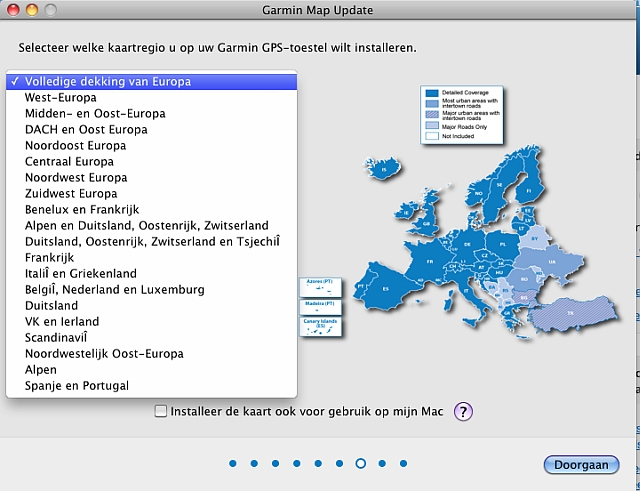This screenshot has width=640, height=491.
Task: Click Iceland (IS) on the coverage map
Action: [383, 169]
